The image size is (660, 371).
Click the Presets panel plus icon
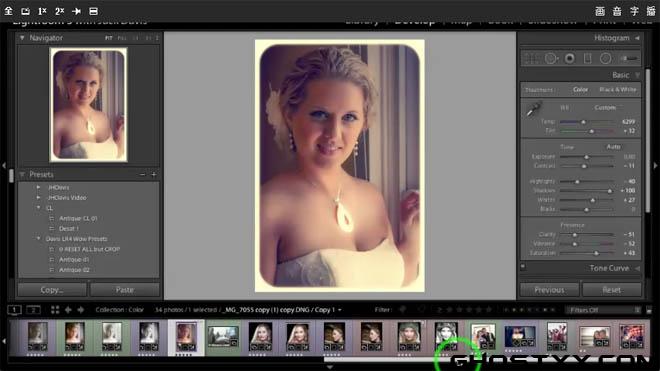pyautogui.click(x=154, y=175)
